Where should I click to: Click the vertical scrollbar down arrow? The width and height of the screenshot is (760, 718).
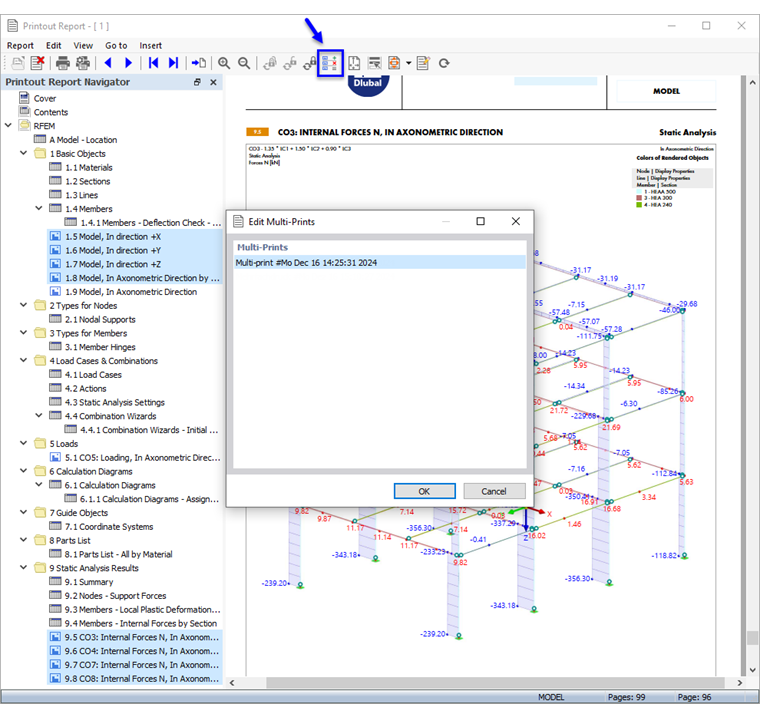pyautogui.click(x=752, y=670)
